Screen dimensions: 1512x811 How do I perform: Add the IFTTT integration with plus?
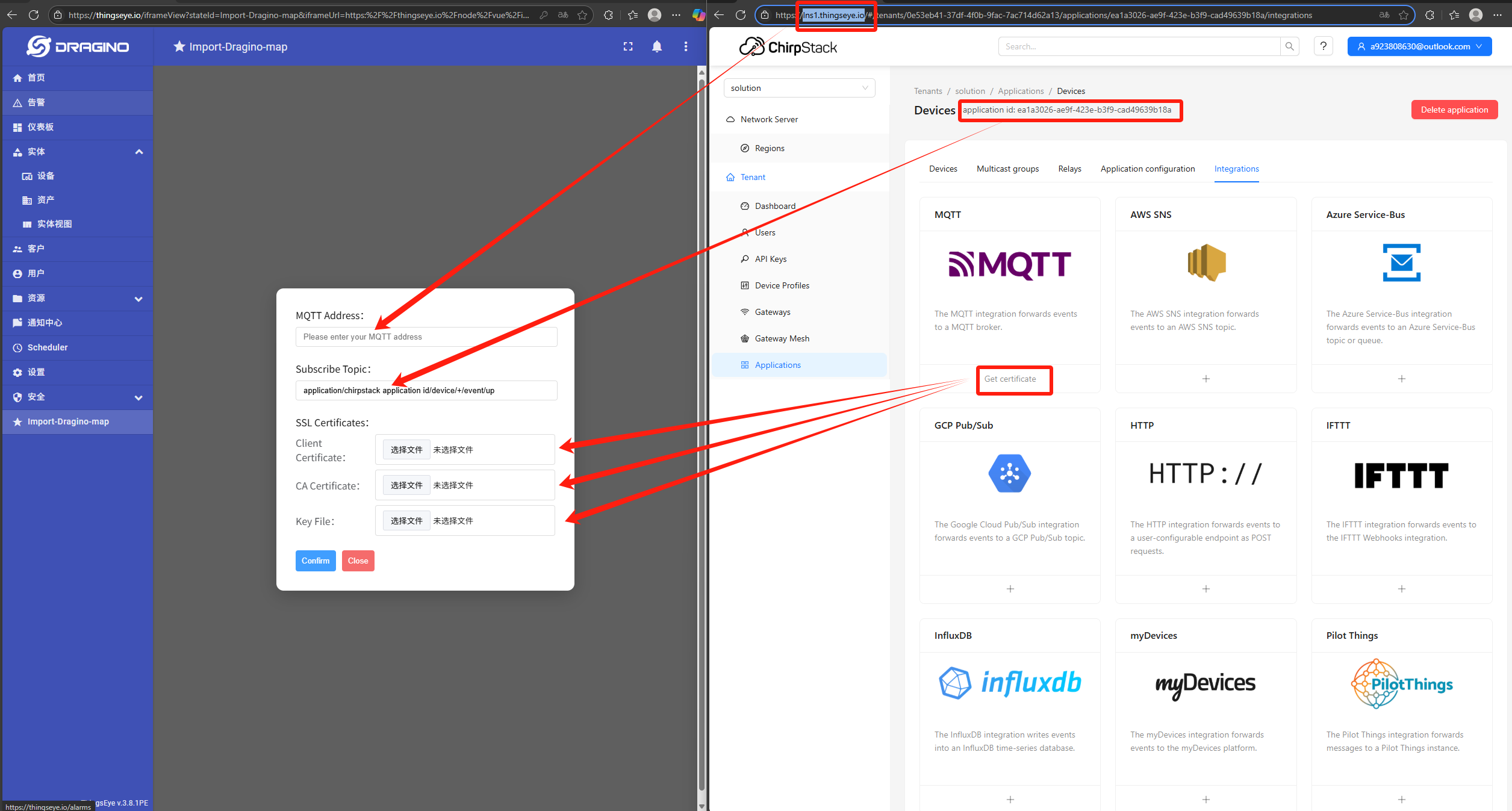pyautogui.click(x=1402, y=589)
